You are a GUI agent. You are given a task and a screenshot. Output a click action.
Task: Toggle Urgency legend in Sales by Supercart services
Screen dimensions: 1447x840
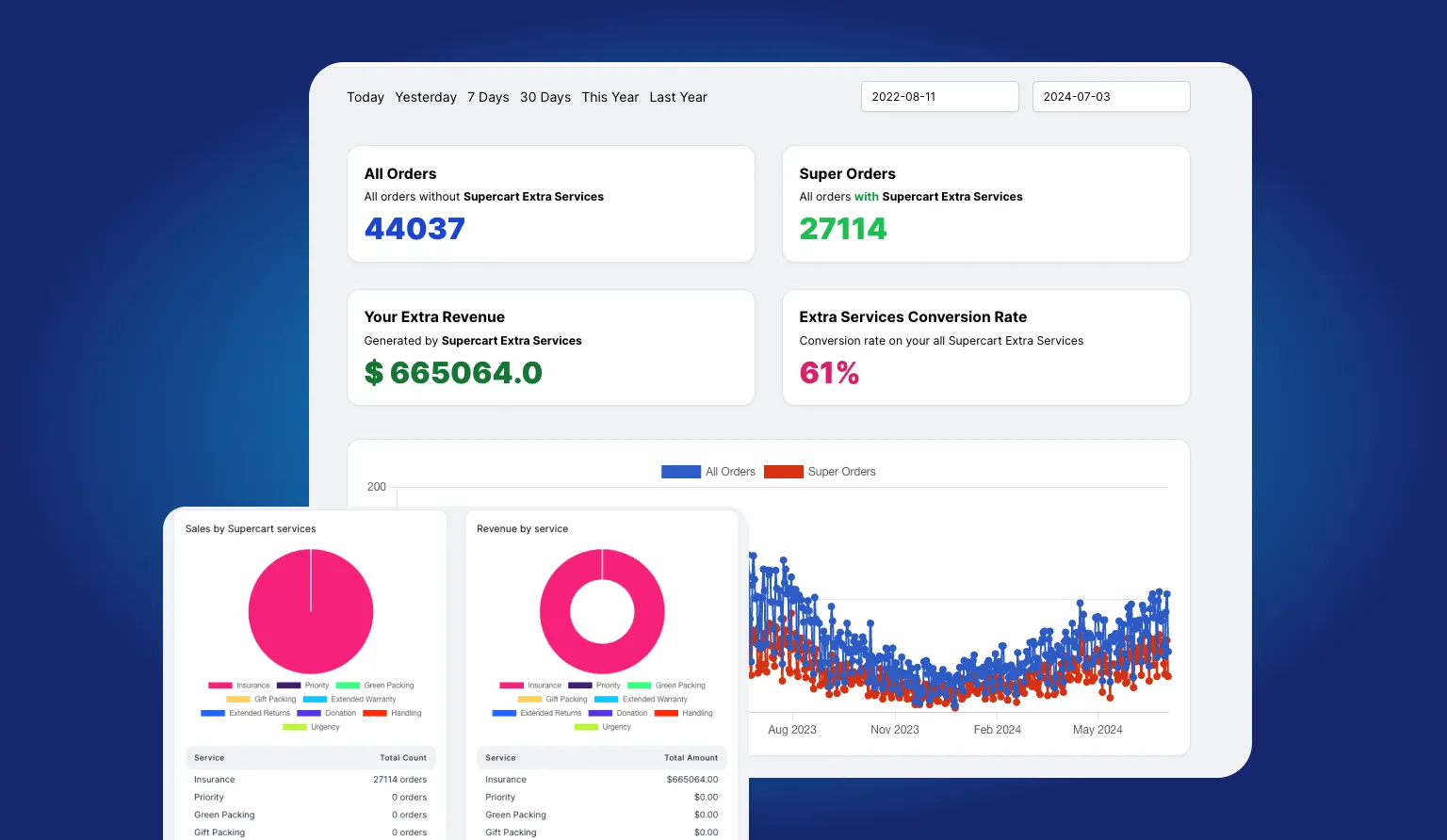[311, 727]
